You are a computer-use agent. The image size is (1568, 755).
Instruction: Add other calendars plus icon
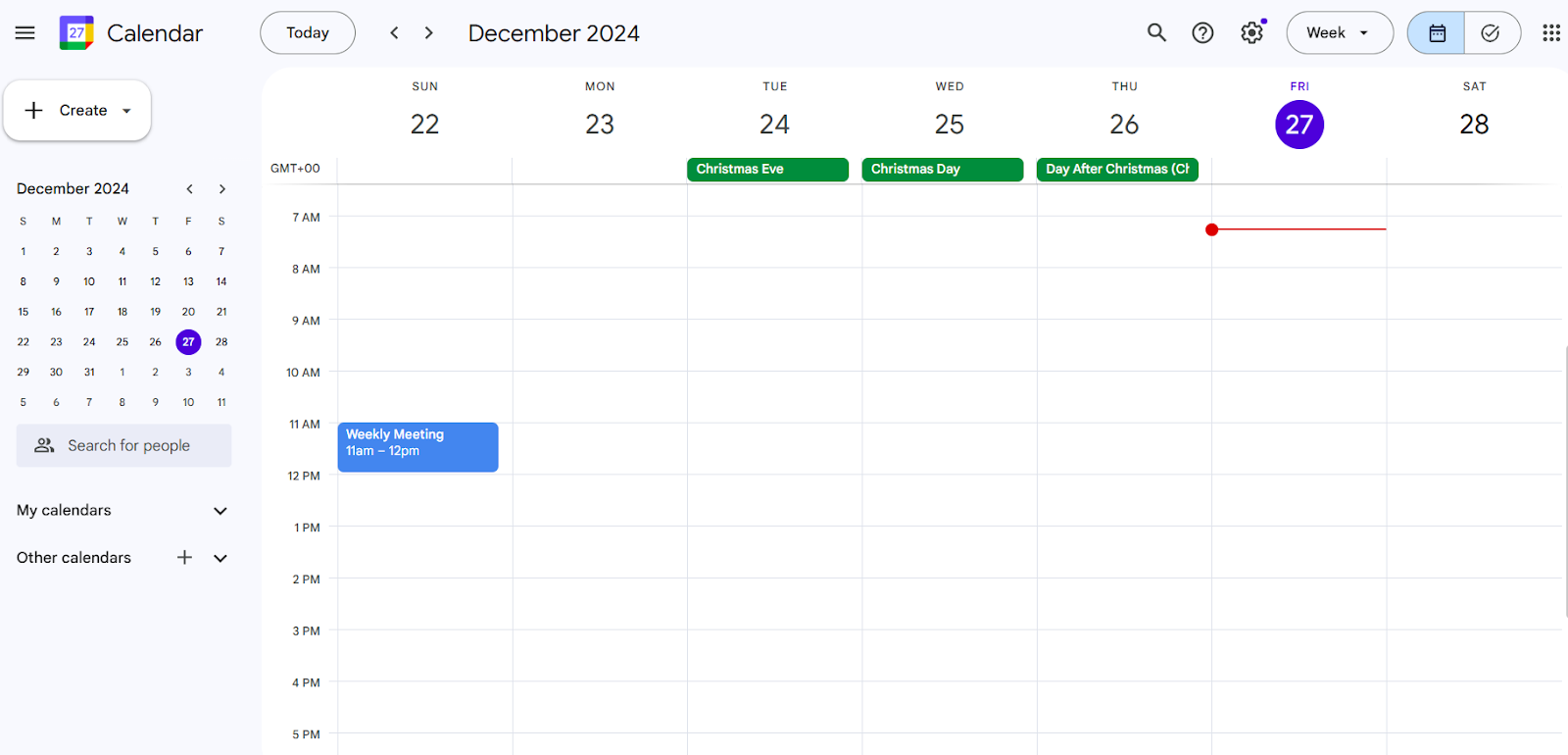[x=184, y=558]
